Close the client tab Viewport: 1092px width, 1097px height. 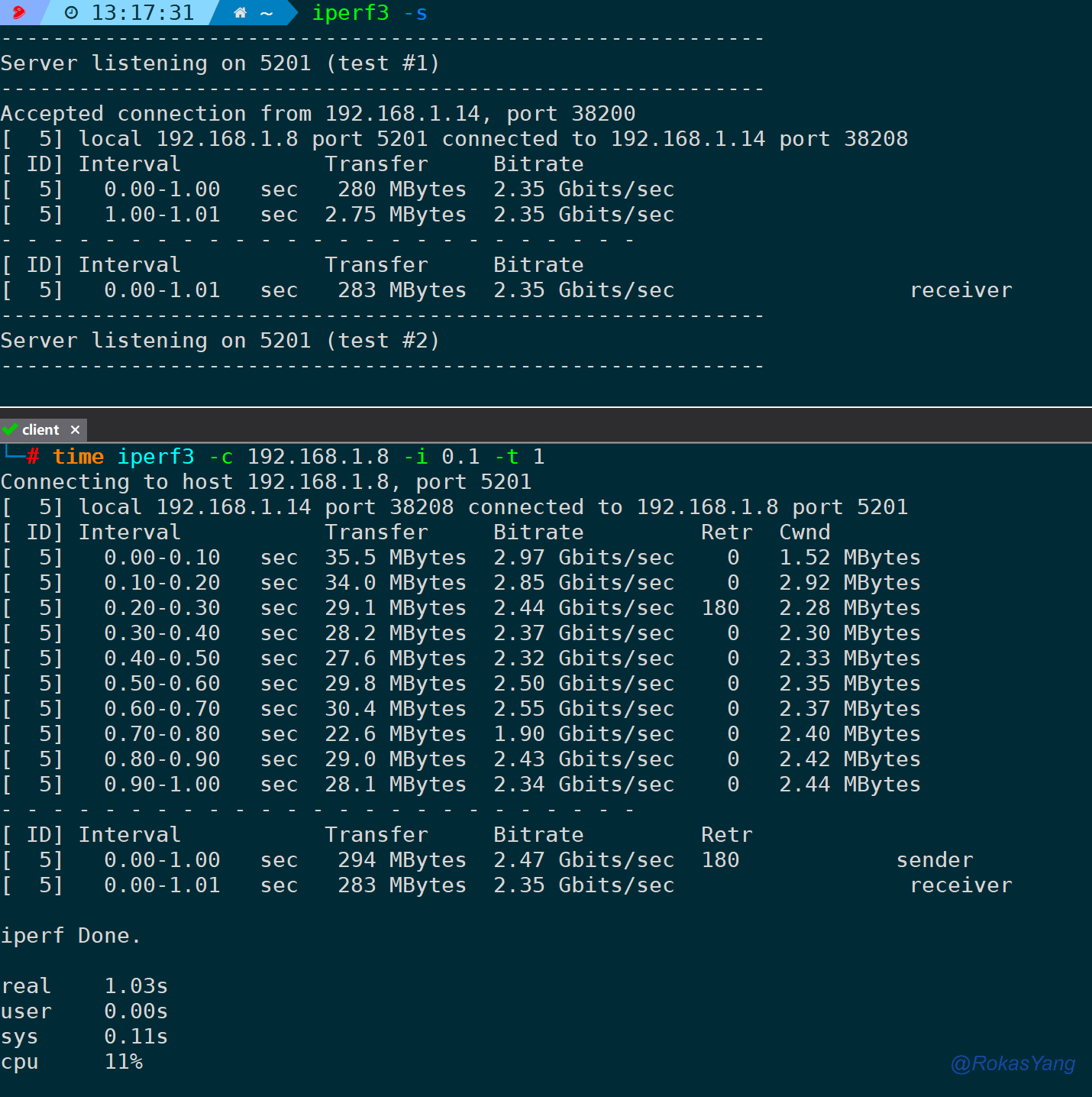tap(75, 430)
